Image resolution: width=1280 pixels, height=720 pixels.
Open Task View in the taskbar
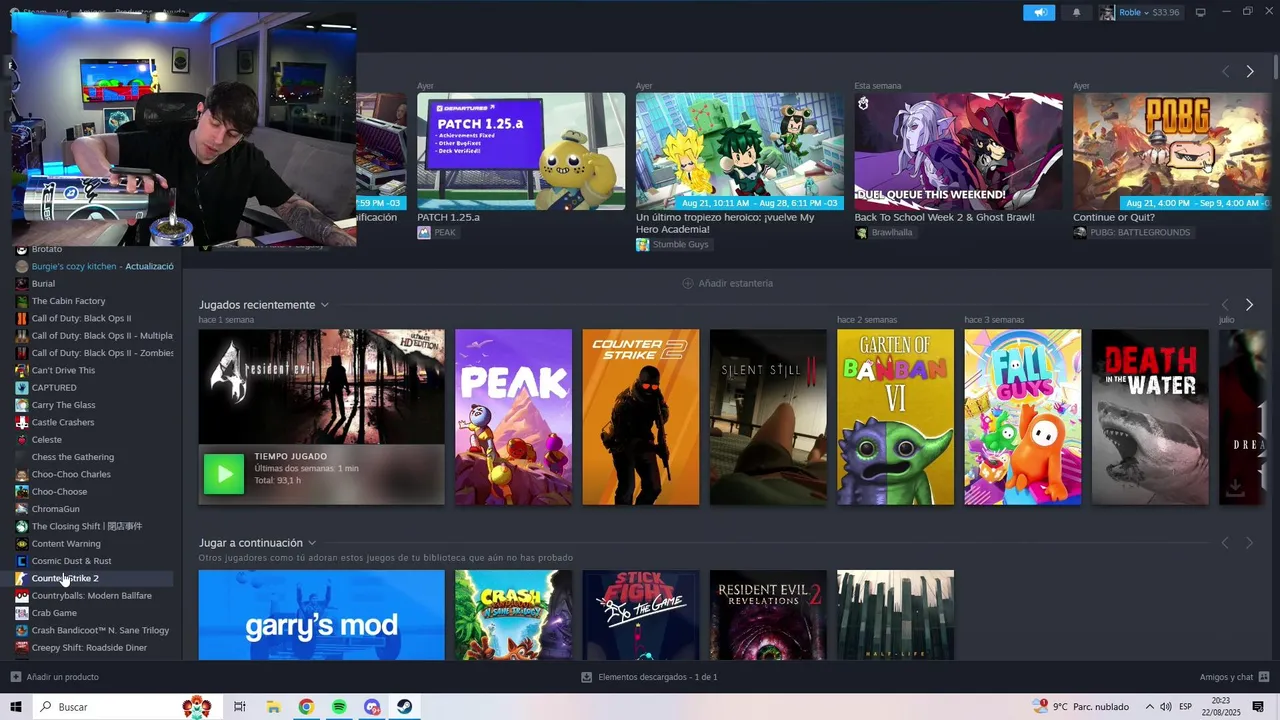click(240, 707)
